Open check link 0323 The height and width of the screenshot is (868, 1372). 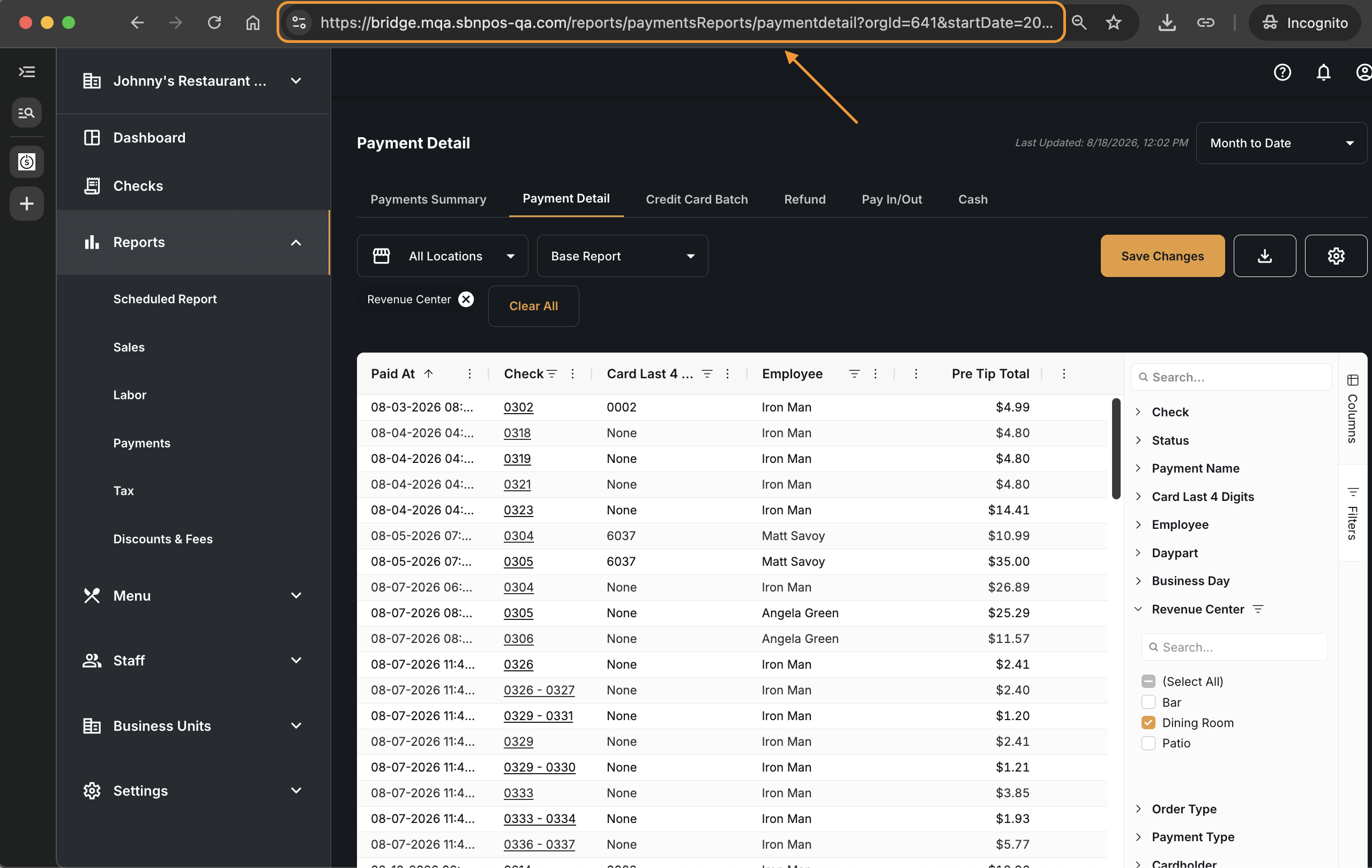tap(518, 510)
